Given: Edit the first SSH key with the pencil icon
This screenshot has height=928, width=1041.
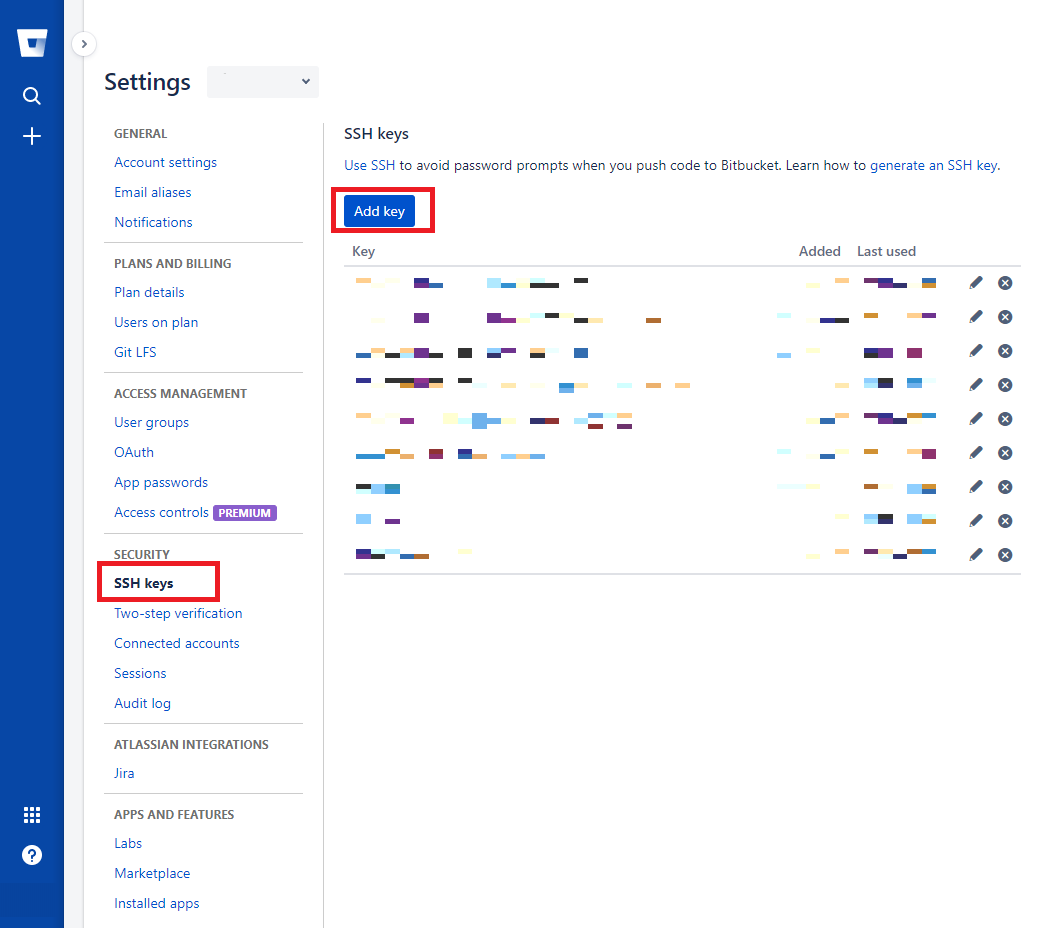Looking at the screenshot, I should 975,283.
